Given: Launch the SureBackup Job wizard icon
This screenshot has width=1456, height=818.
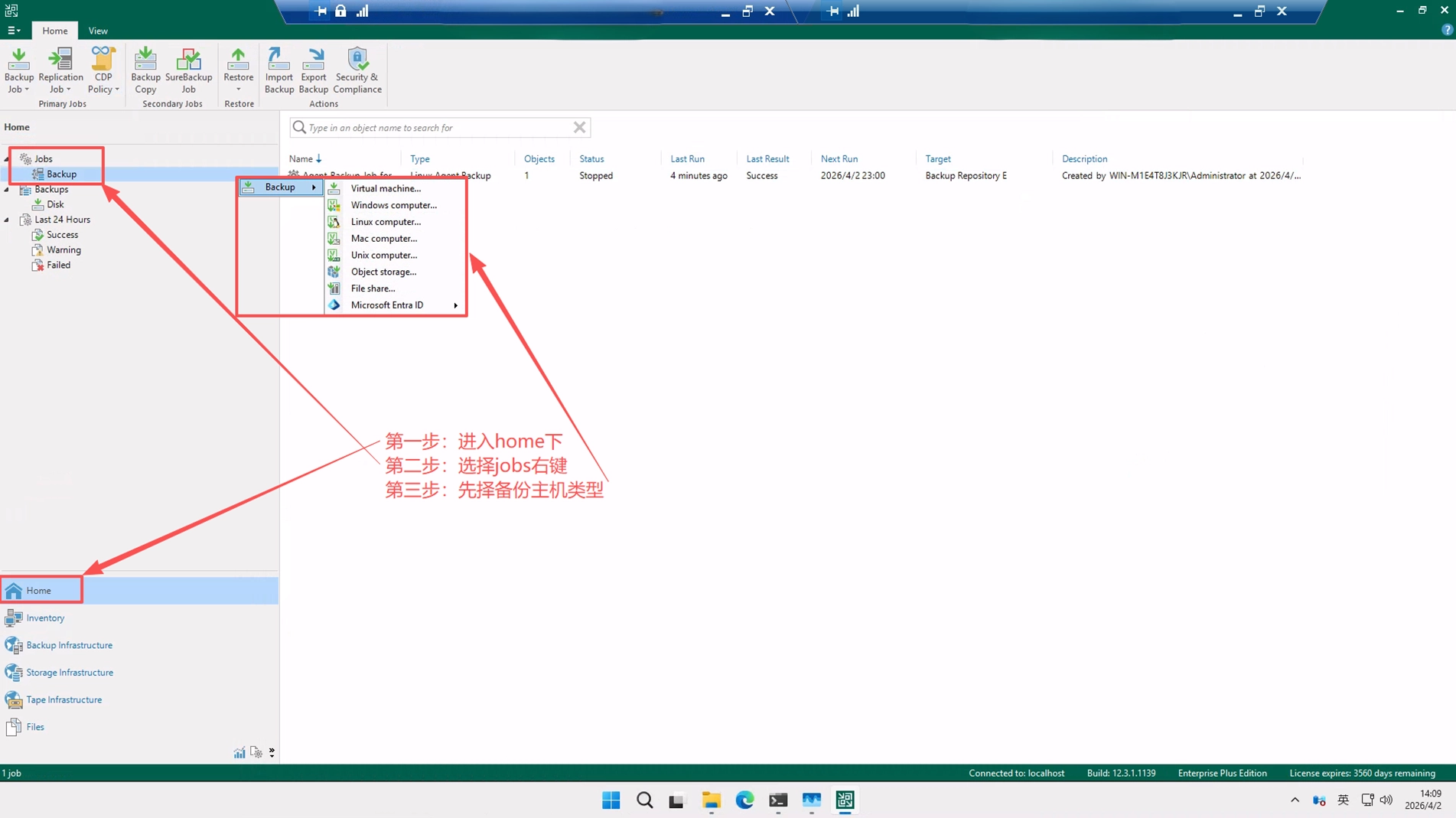Looking at the screenshot, I should point(188,70).
